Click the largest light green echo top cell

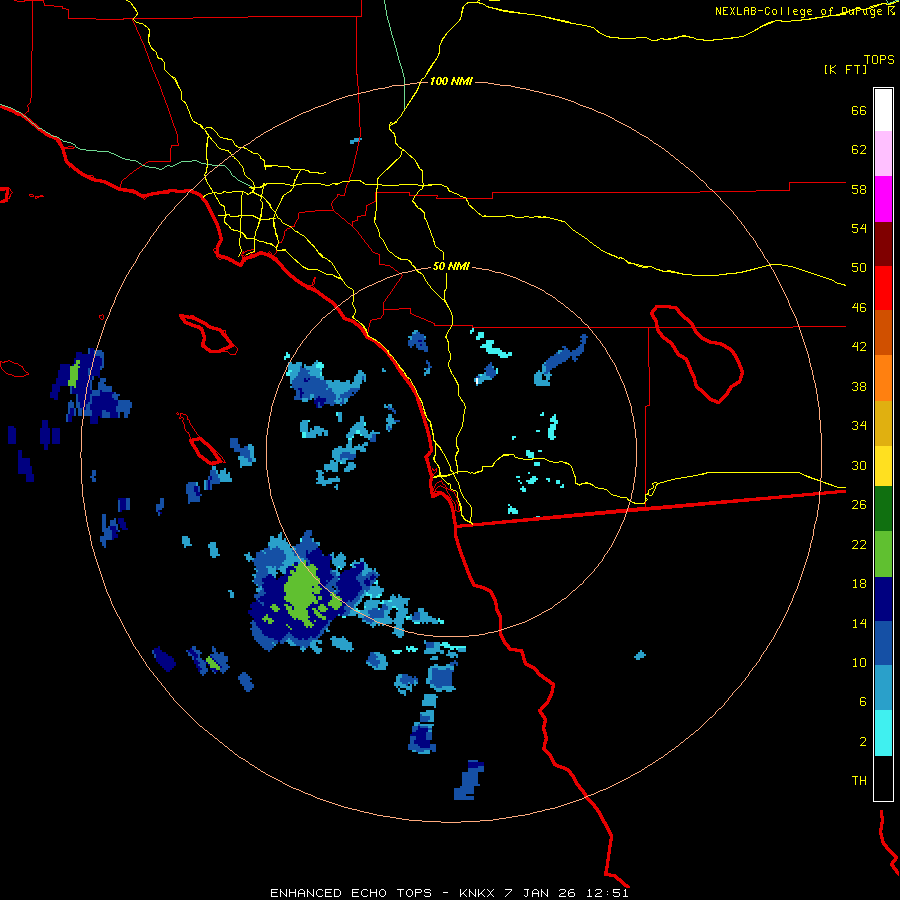pos(304,594)
